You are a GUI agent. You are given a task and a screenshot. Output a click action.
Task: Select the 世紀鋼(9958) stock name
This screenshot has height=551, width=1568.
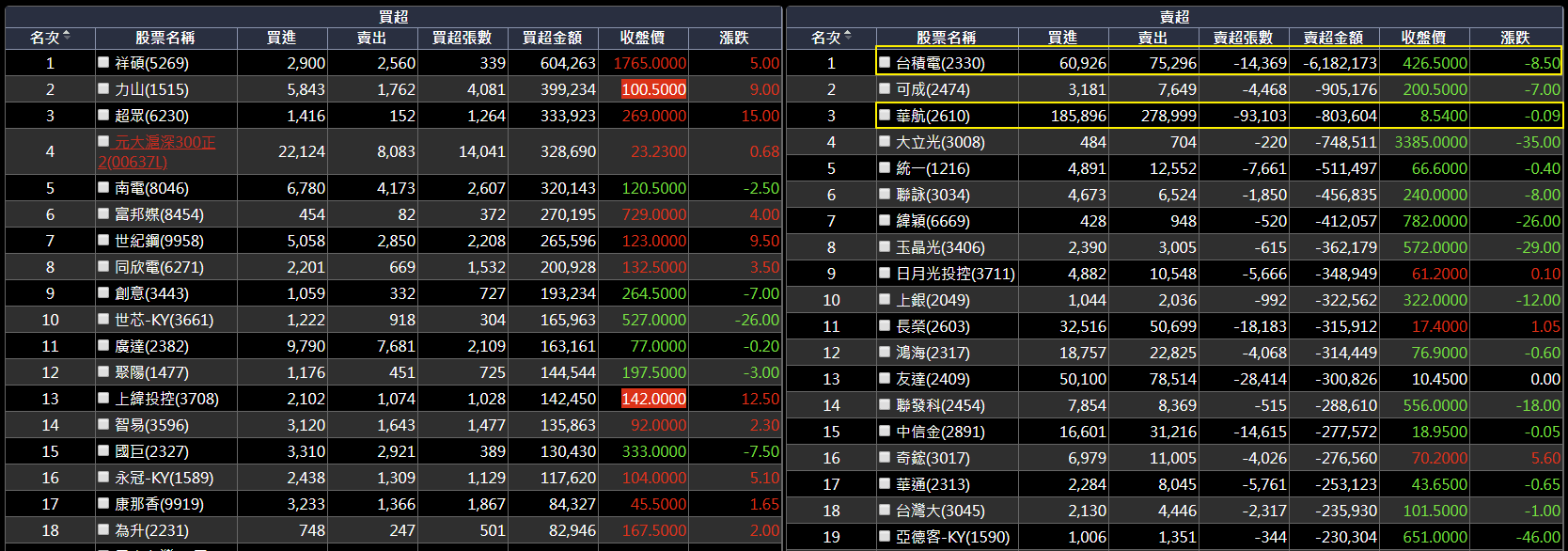tap(159, 241)
